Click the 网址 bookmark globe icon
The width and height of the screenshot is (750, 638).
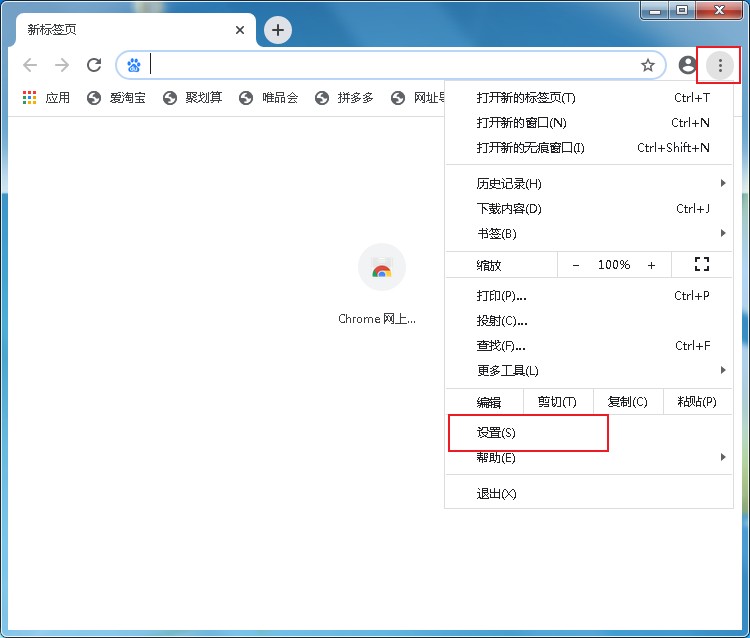(x=398, y=98)
